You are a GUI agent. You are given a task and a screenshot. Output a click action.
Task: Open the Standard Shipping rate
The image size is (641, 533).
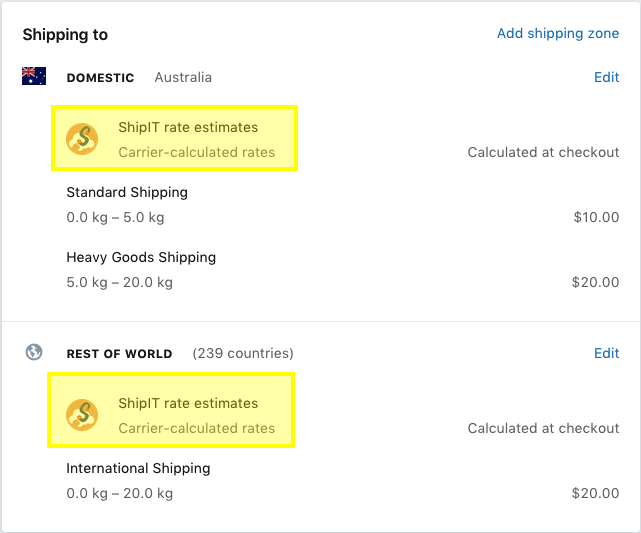(127, 192)
